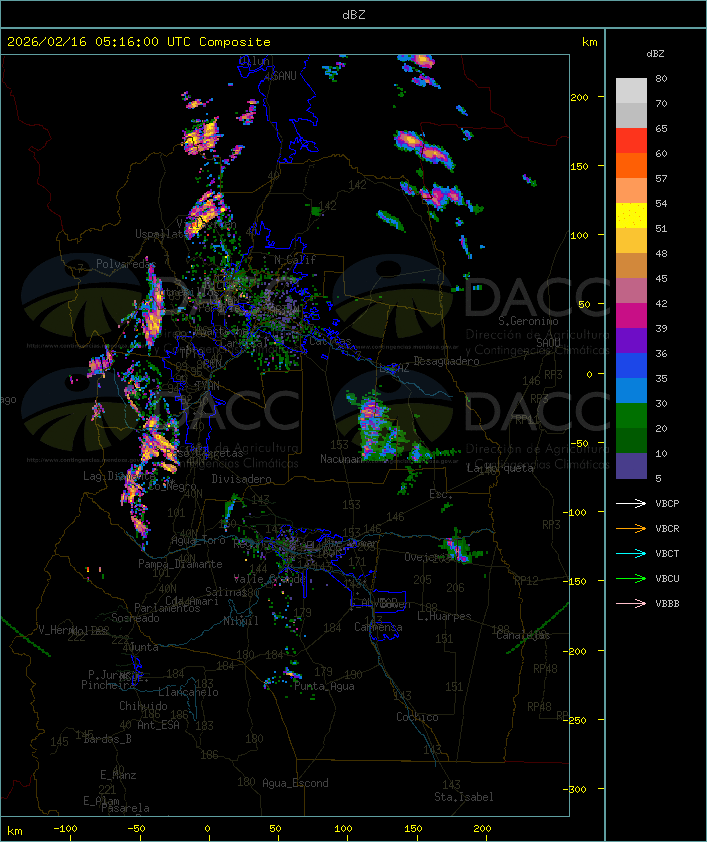Click the Pampa_Diamante map label

point(180,564)
